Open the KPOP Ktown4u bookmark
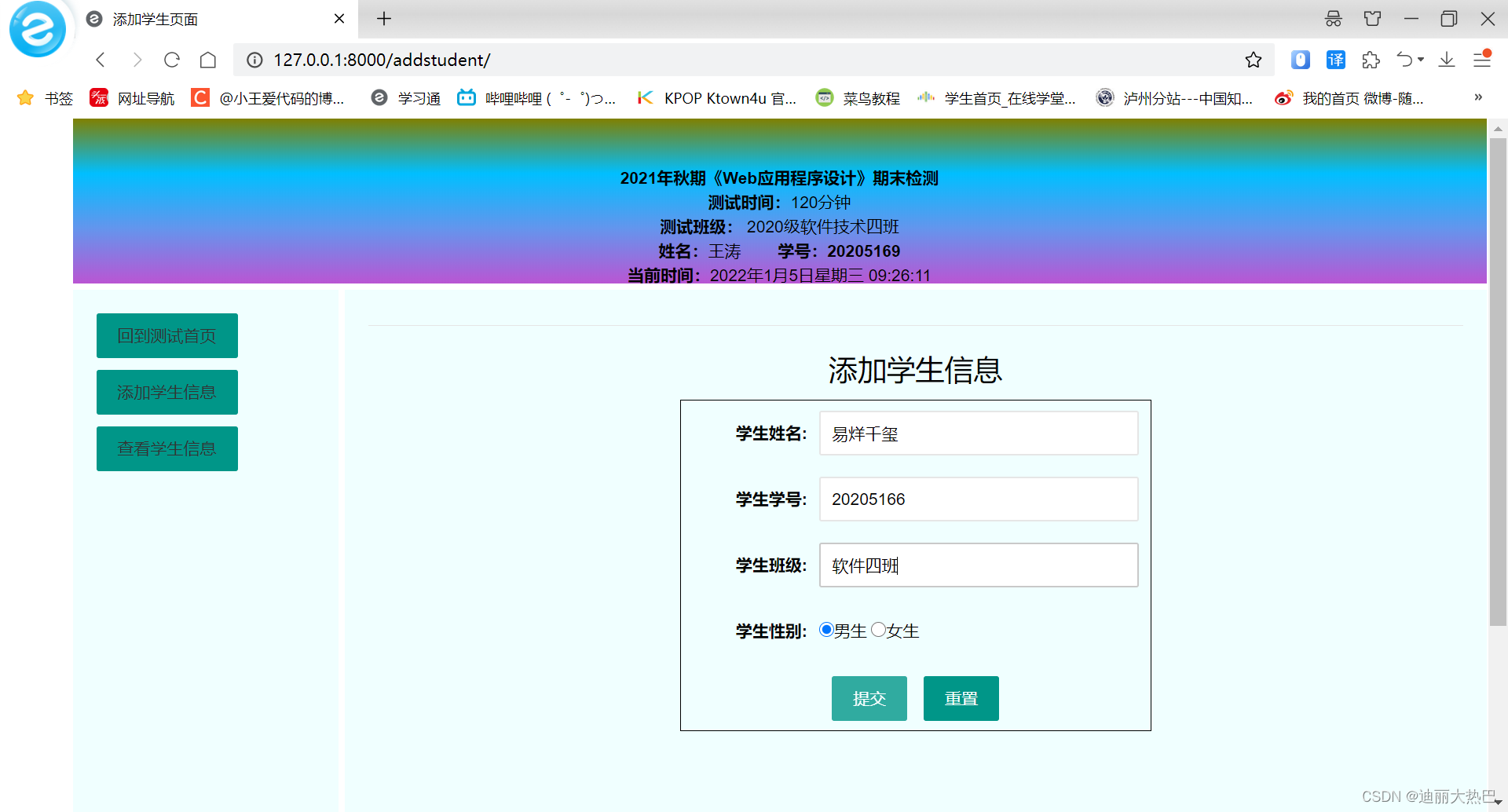The height and width of the screenshot is (812, 1508). (x=716, y=98)
